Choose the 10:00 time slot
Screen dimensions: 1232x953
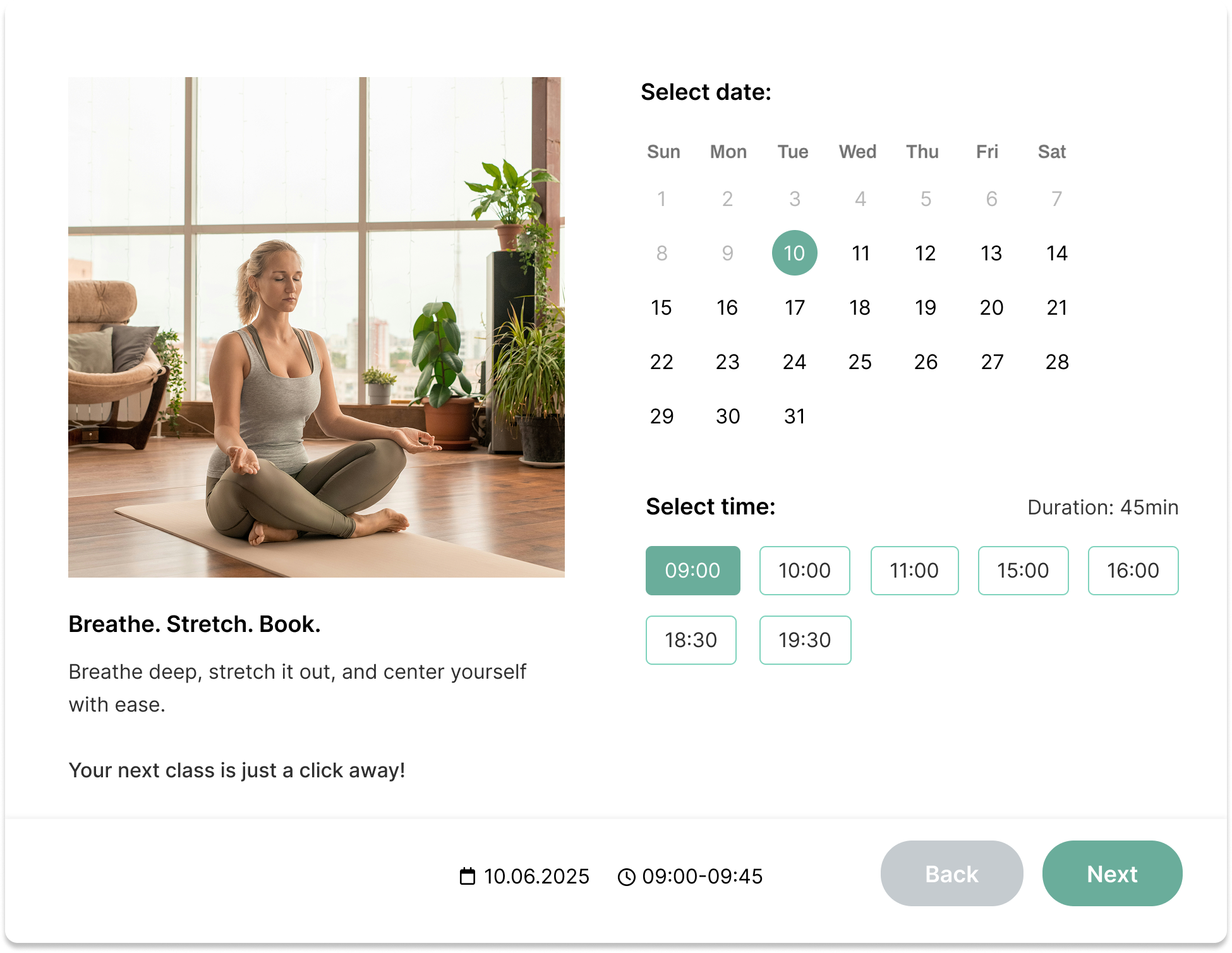(x=804, y=570)
